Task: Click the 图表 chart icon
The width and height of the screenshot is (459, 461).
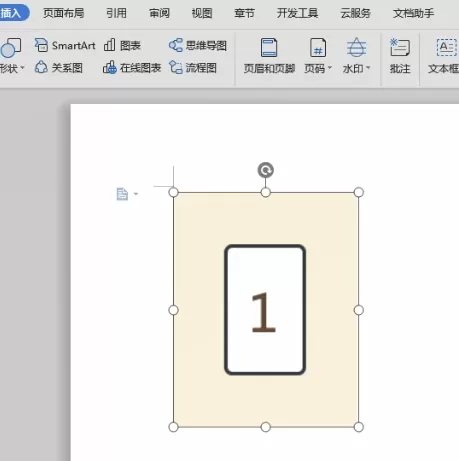Action: click(x=122, y=45)
